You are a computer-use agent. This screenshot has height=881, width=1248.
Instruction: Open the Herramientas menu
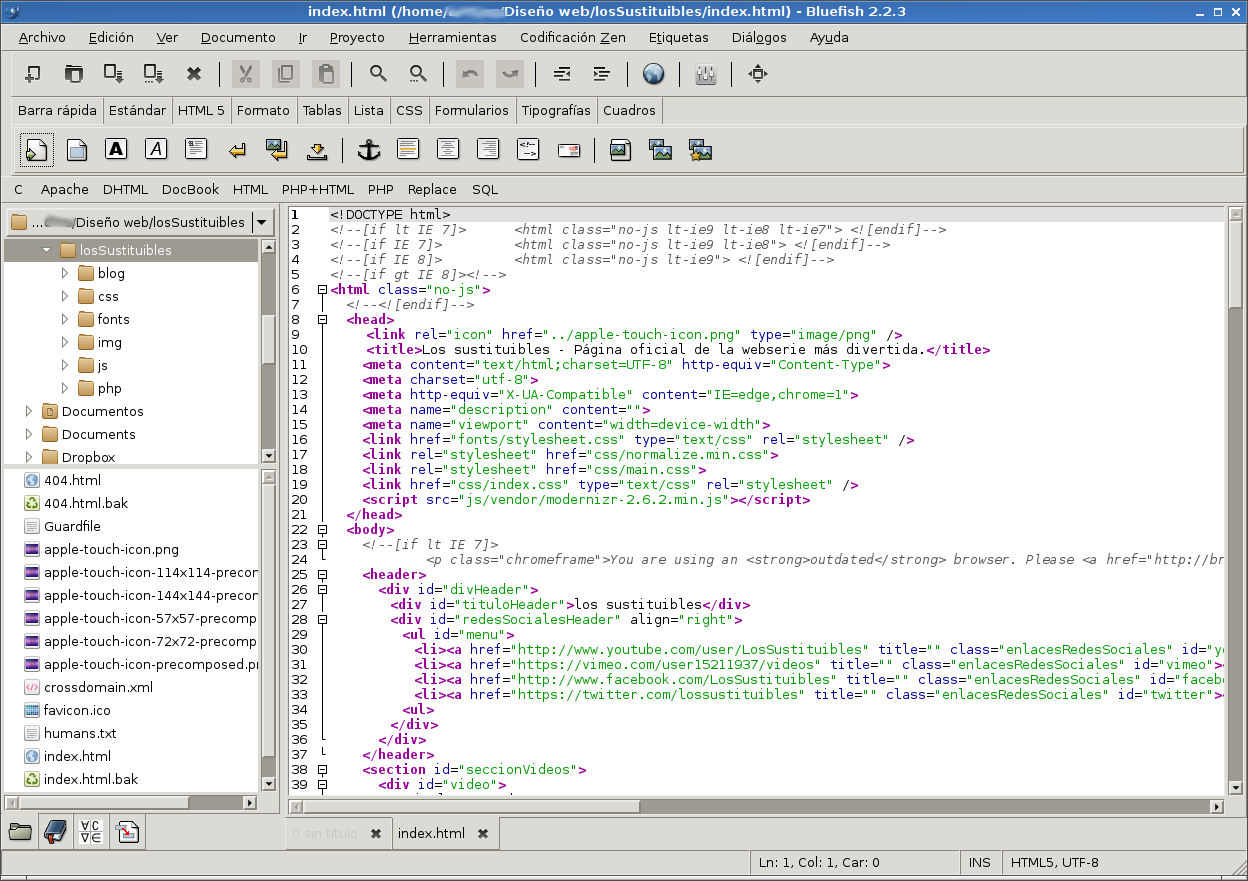coord(452,37)
